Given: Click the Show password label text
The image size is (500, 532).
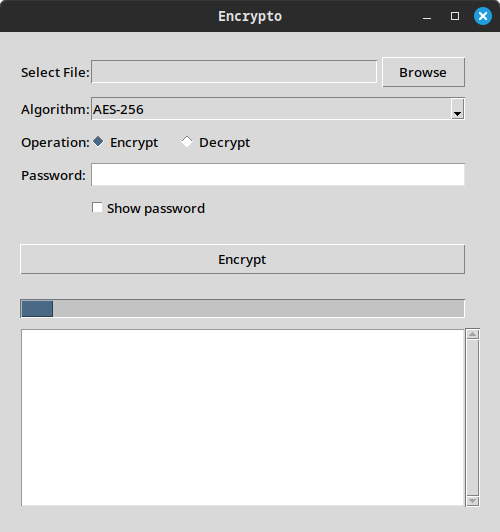Looking at the screenshot, I should 156,208.
